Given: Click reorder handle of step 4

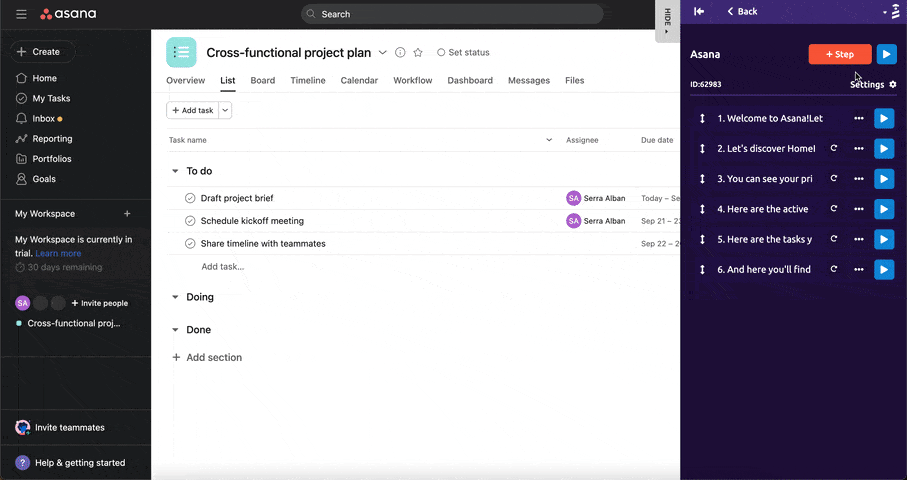Looking at the screenshot, I should pos(702,209).
